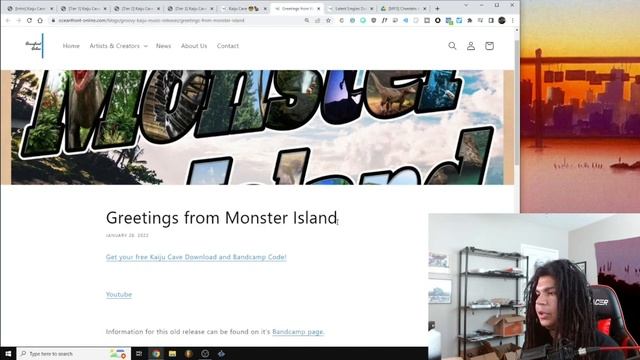Image resolution: width=640 pixels, height=360 pixels.
Task: Click the browser forward arrow
Action: [x=18, y=20]
